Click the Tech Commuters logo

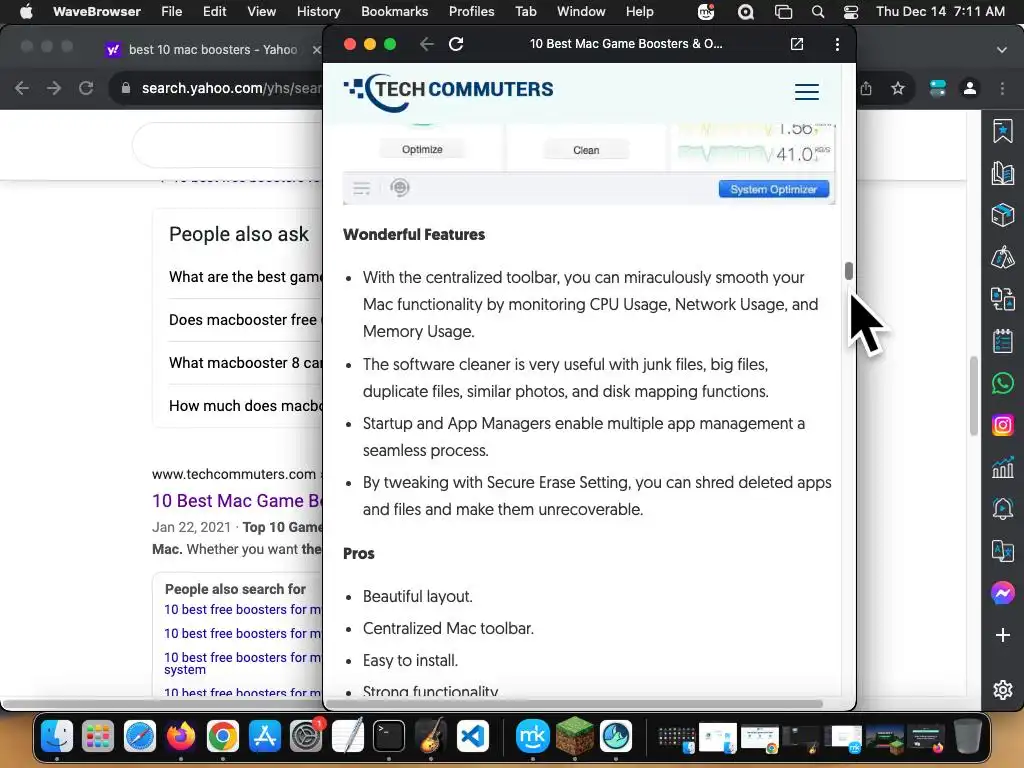point(448,91)
